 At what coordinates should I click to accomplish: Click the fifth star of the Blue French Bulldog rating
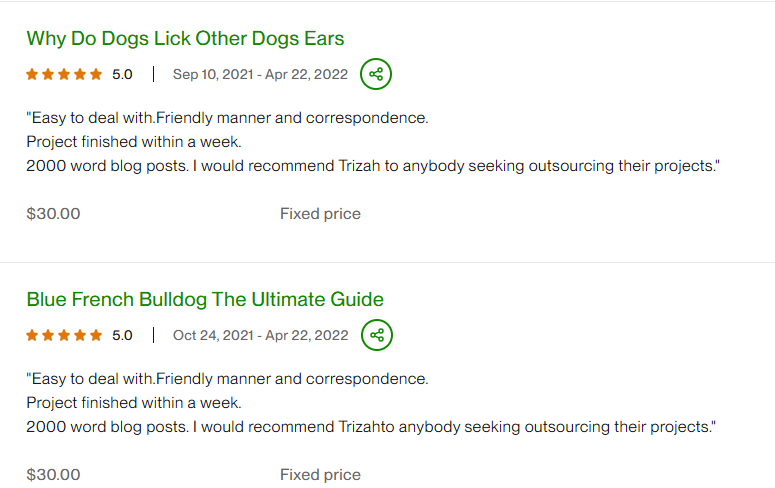(96, 335)
